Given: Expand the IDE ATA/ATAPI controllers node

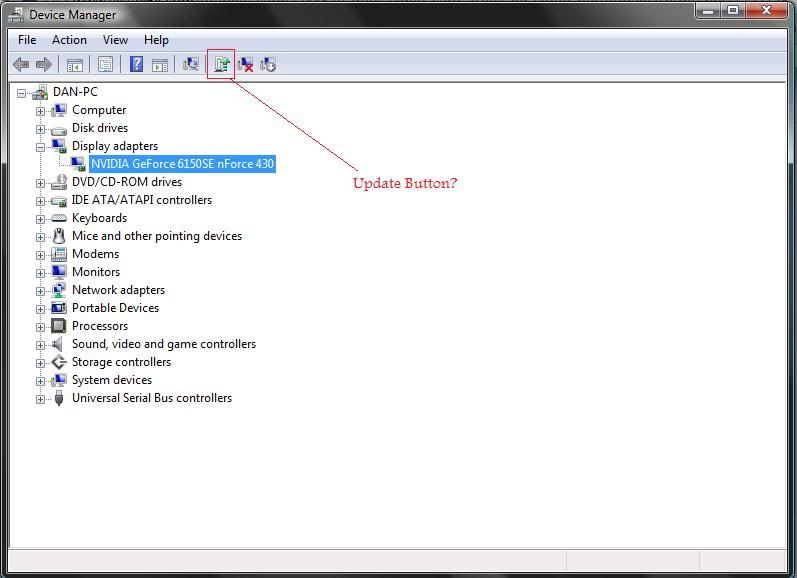Looking at the screenshot, I should [40, 201].
